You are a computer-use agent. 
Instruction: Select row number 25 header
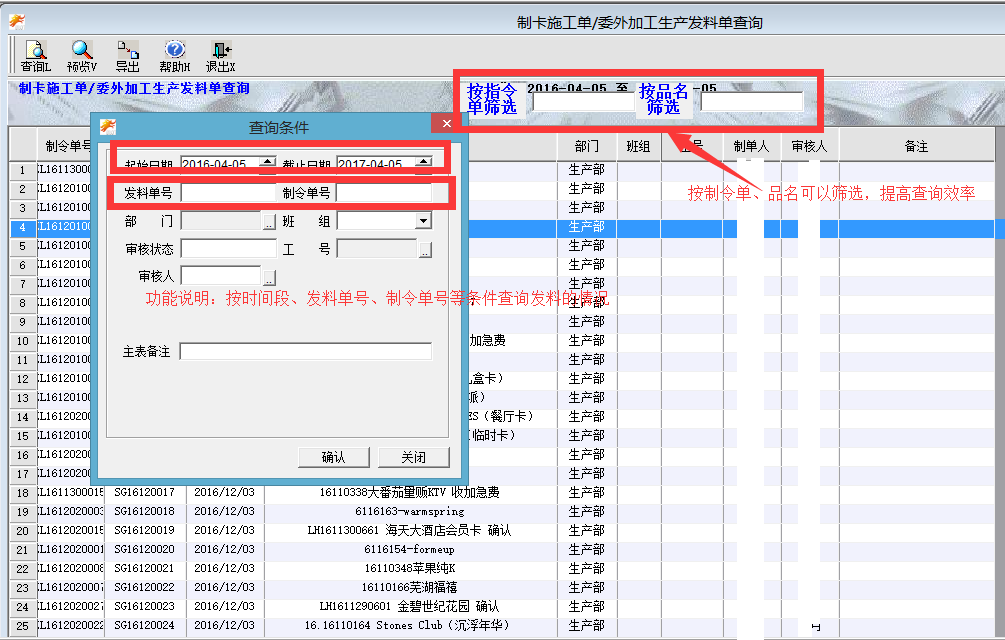(23, 626)
